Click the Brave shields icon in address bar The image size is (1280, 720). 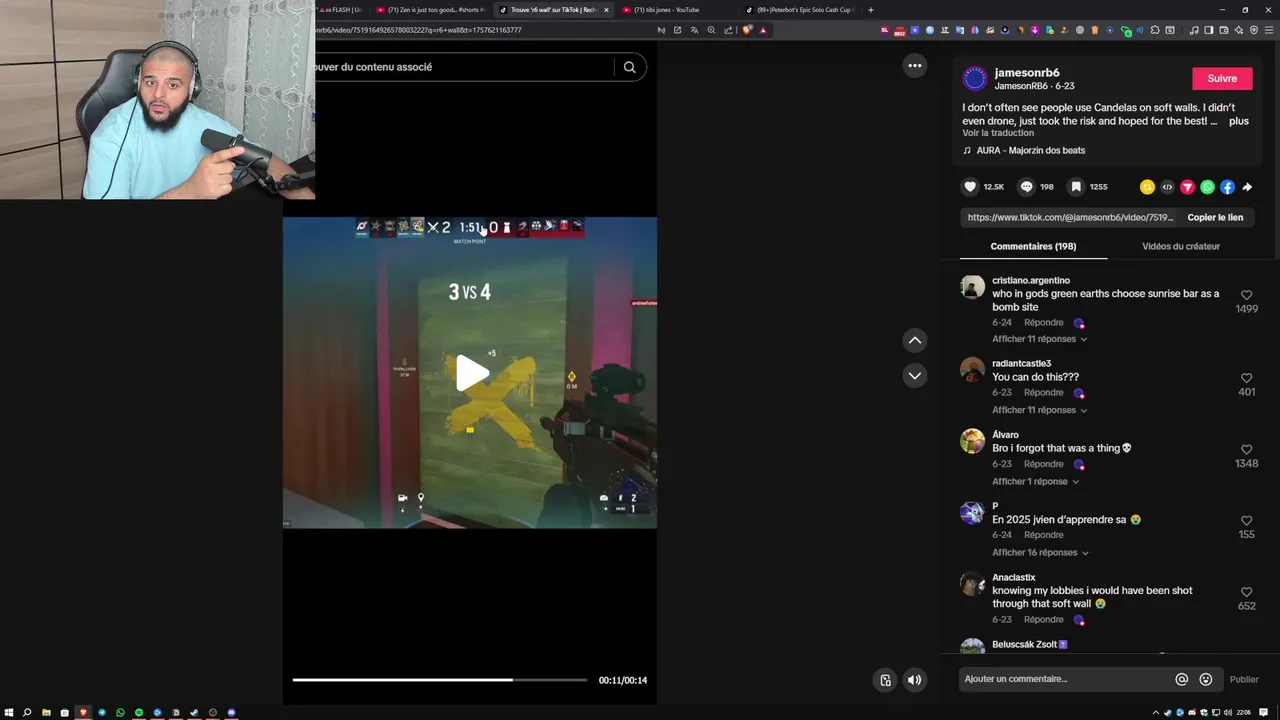pyautogui.click(x=746, y=30)
